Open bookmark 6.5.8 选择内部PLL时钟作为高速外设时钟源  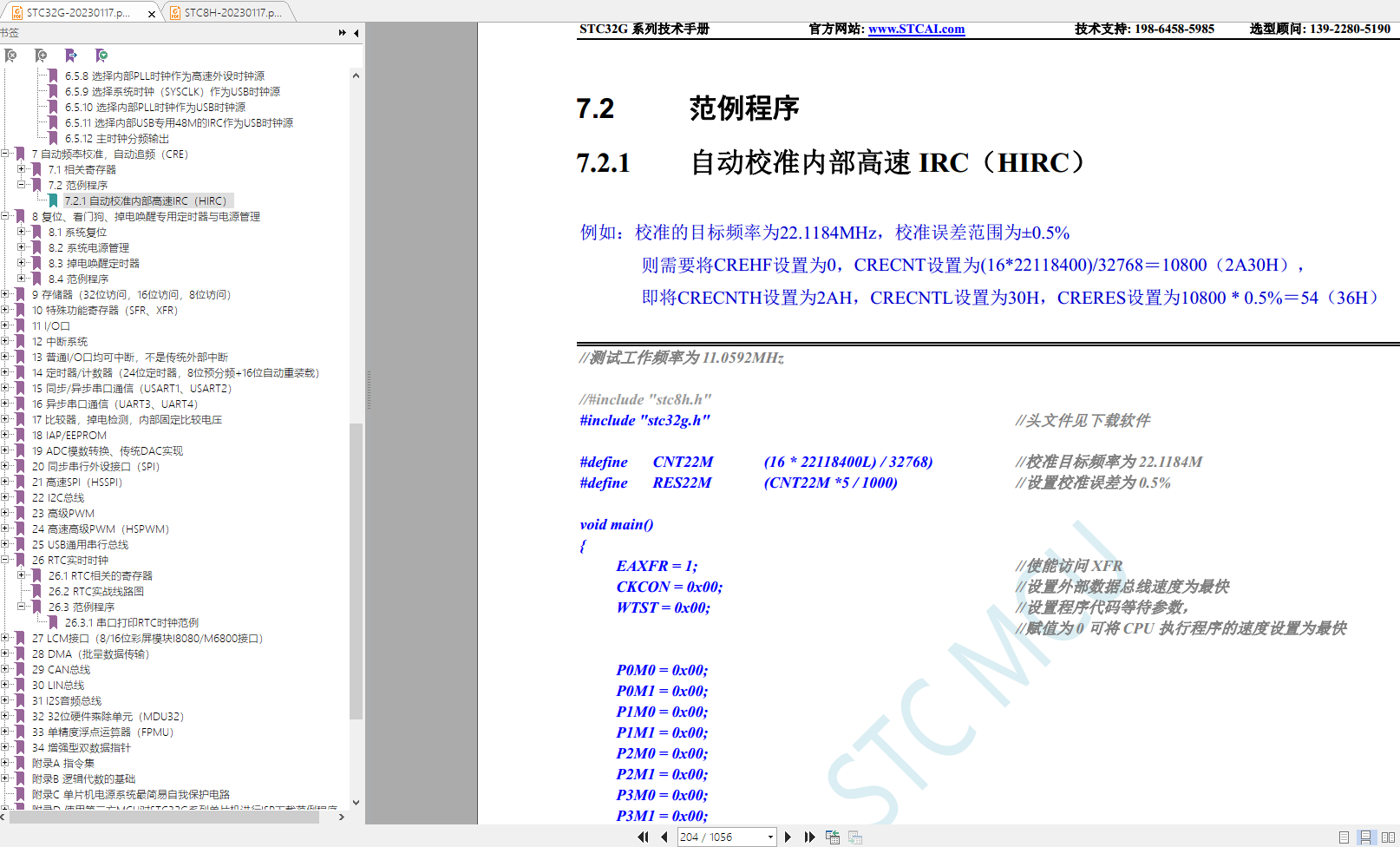(x=165, y=76)
